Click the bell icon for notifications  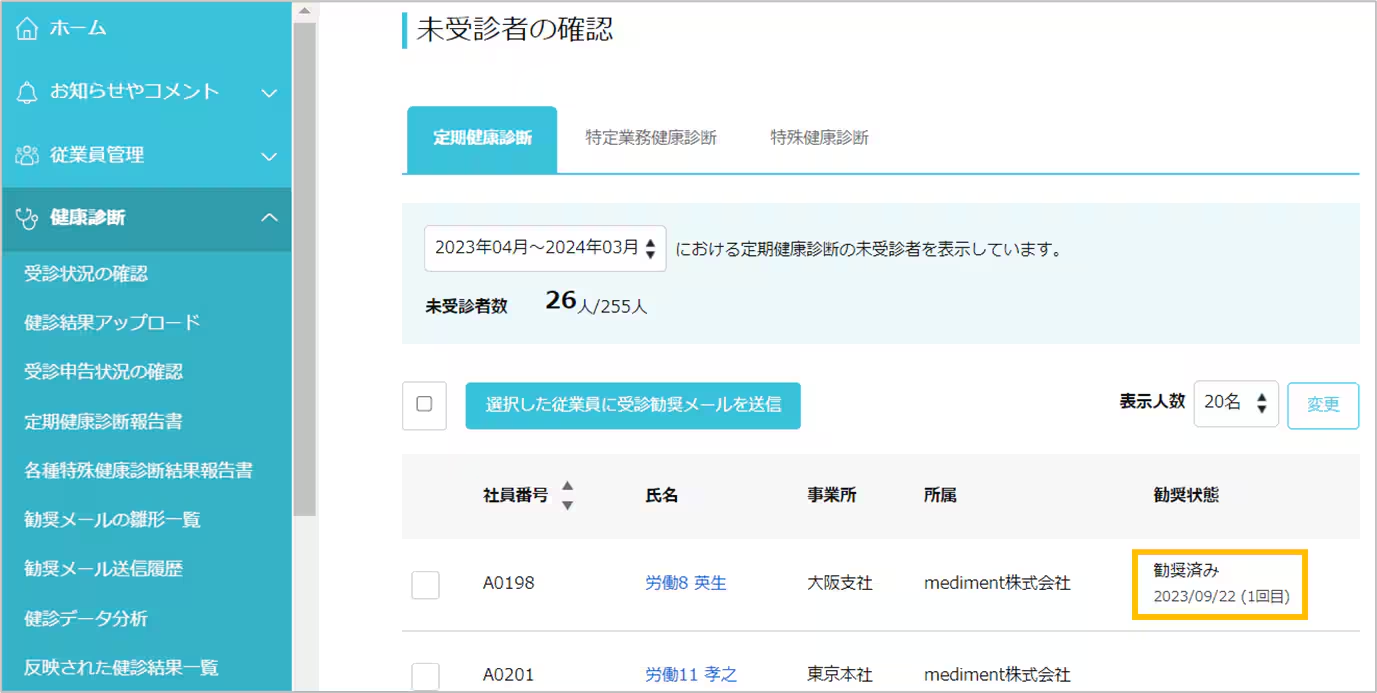coord(28,92)
